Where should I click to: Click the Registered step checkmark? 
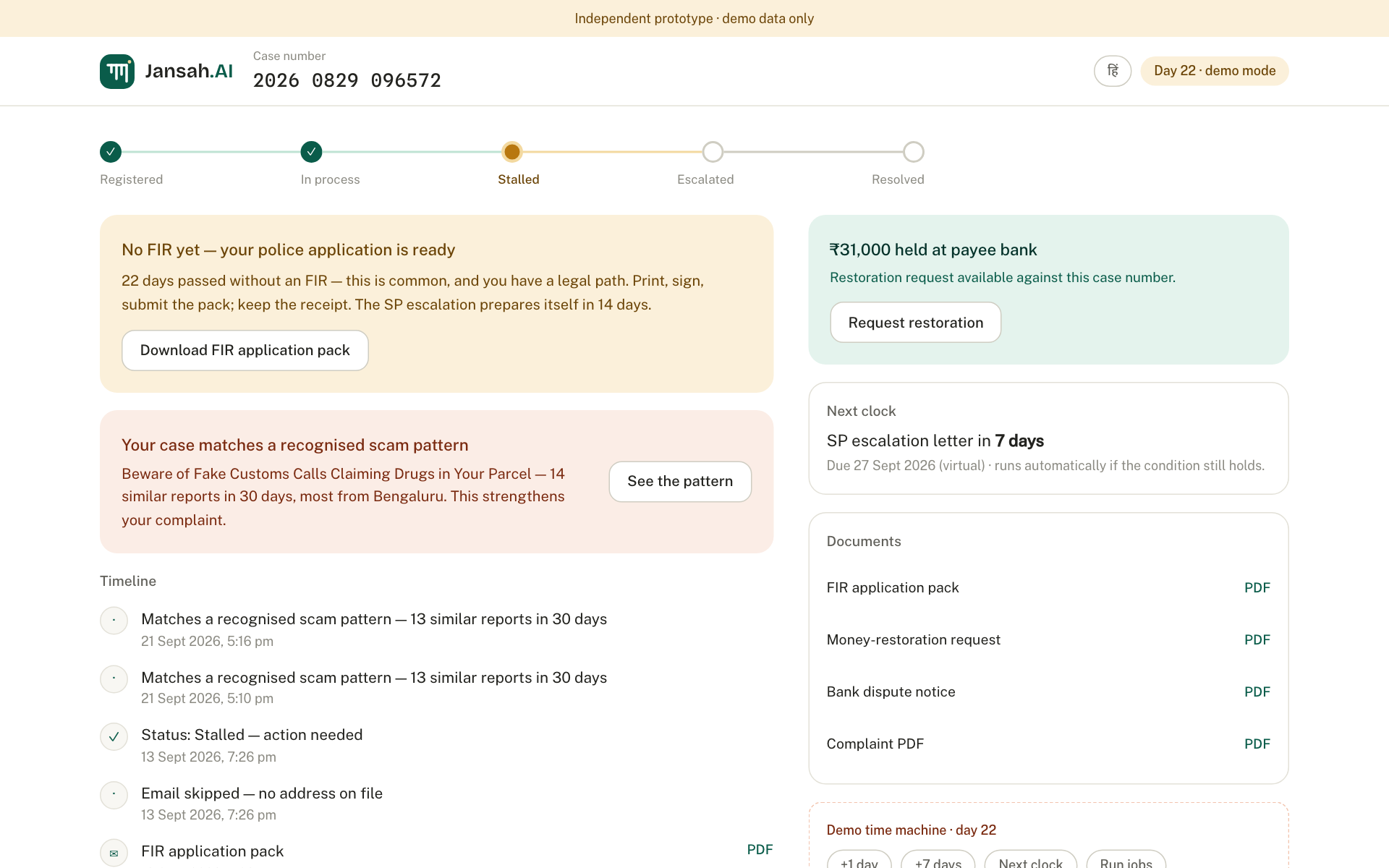tap(111, 152)
